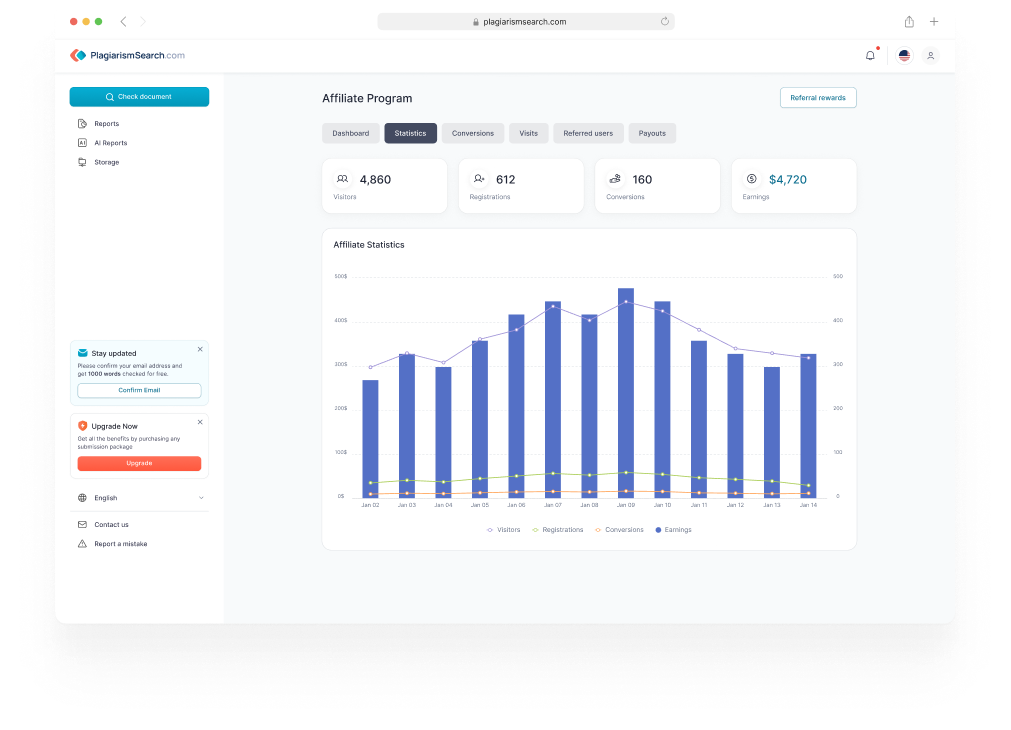Dismiss the Stay updated notice
This screenshot has height=730, width=1011.
pyautogui.click(x=199, y=348)
